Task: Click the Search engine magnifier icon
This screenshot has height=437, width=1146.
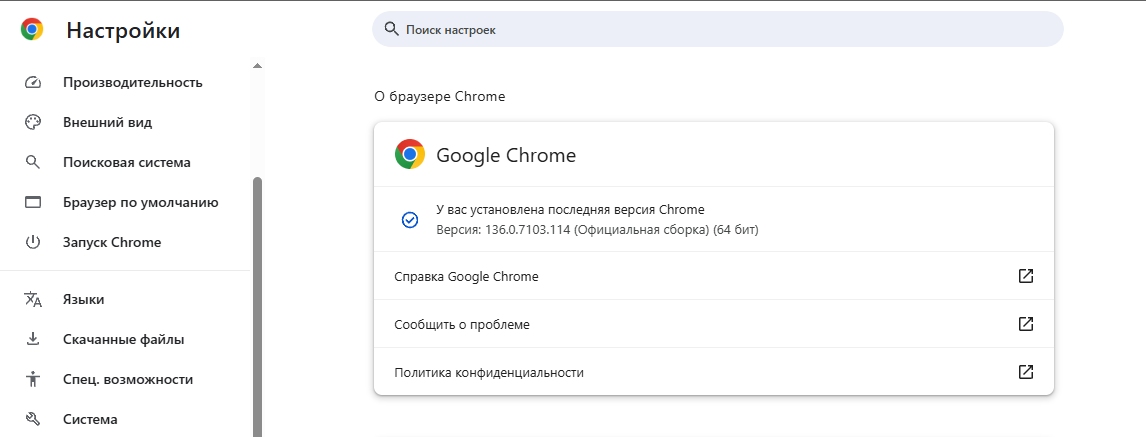Action: tap(33, 162)
